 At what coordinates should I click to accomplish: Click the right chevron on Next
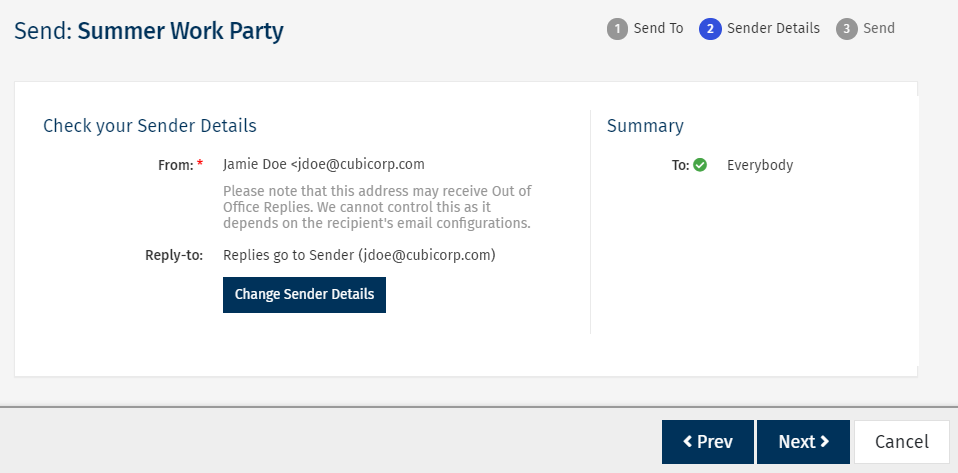click(x=825, y=442)
